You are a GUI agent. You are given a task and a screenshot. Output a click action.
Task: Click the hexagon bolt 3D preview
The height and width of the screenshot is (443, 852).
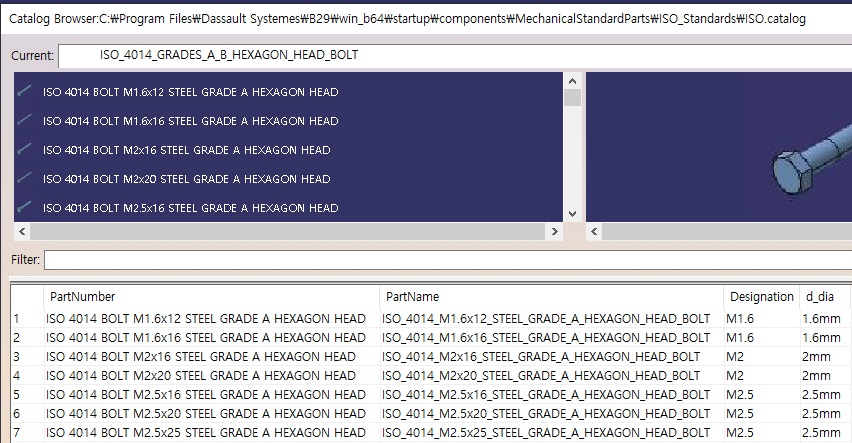[x=812, y=159]
